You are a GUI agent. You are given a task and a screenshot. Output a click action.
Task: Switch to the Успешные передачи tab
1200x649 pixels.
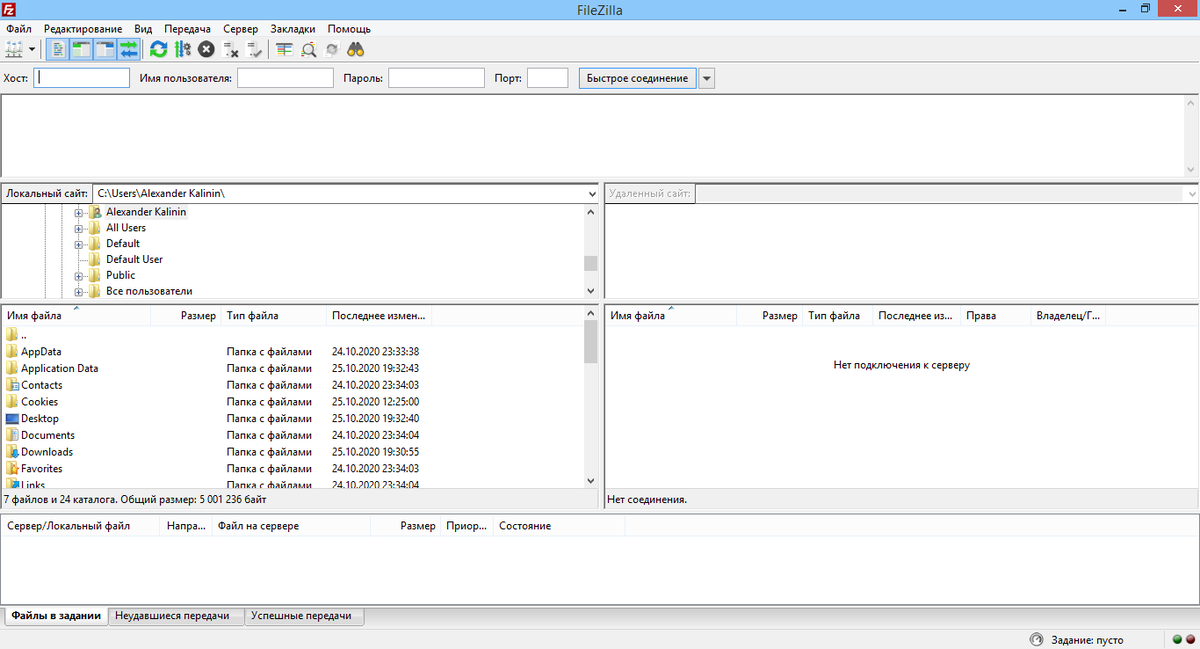point(305,616)
